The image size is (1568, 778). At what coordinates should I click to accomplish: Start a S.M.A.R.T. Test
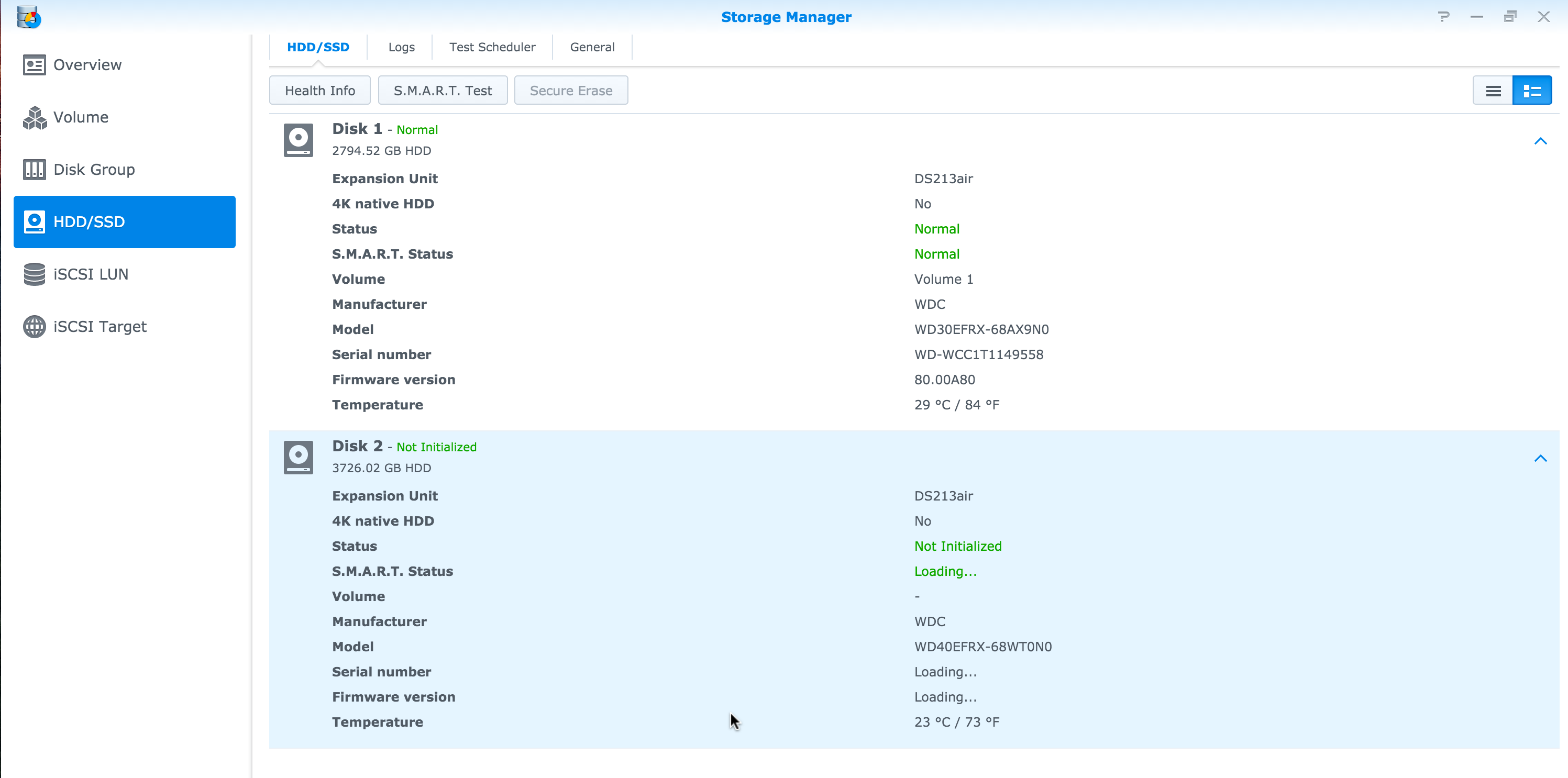pyautogui.click(x=443, y=91)
